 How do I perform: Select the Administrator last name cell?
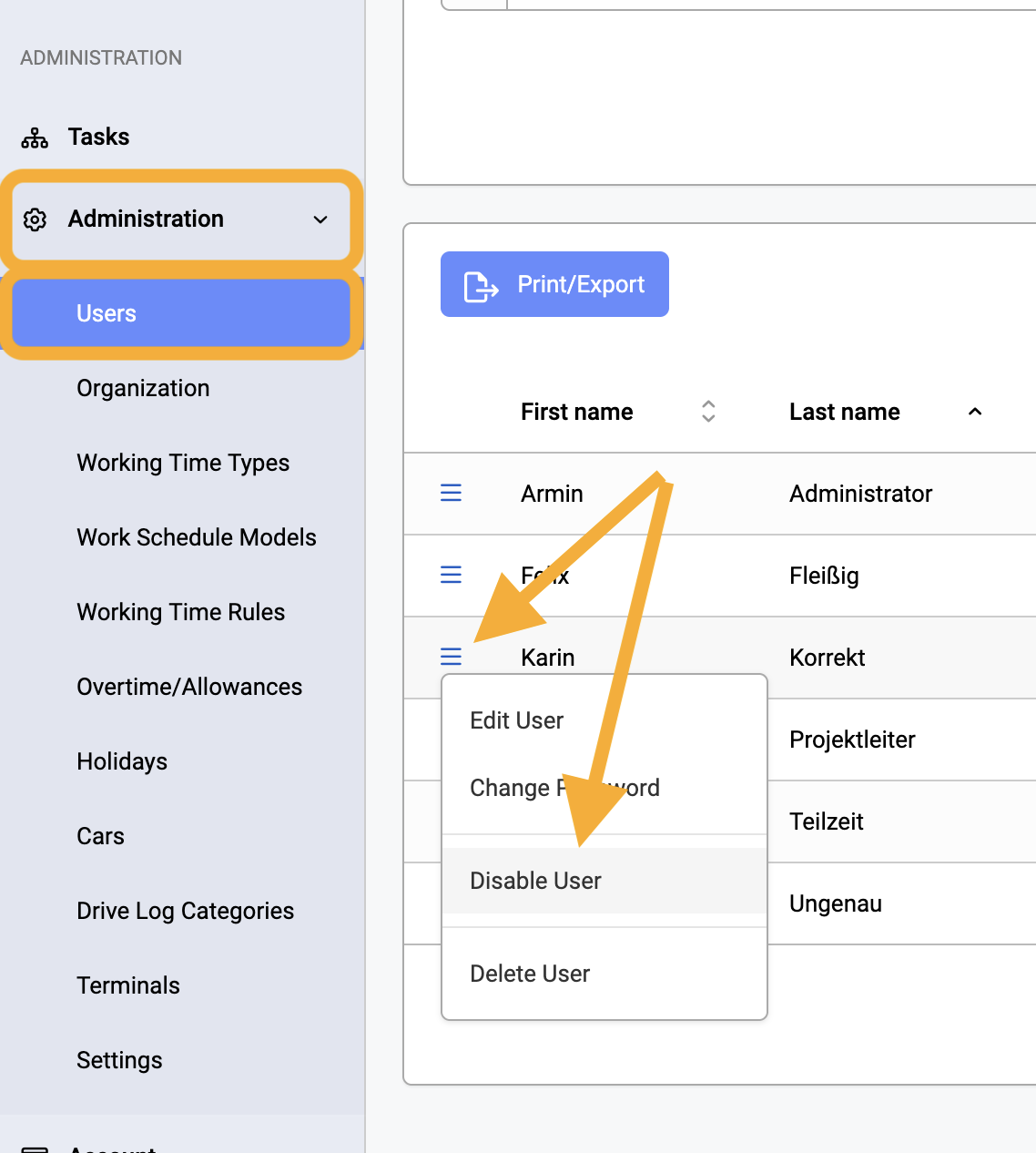860,494
